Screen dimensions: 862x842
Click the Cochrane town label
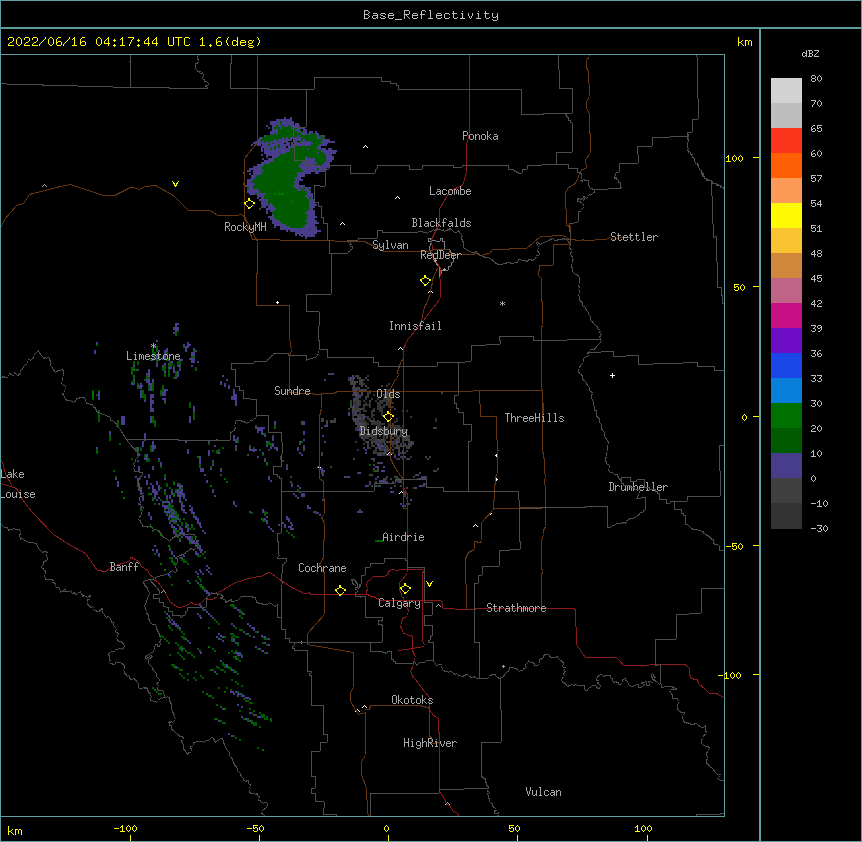tap(322, 568)
